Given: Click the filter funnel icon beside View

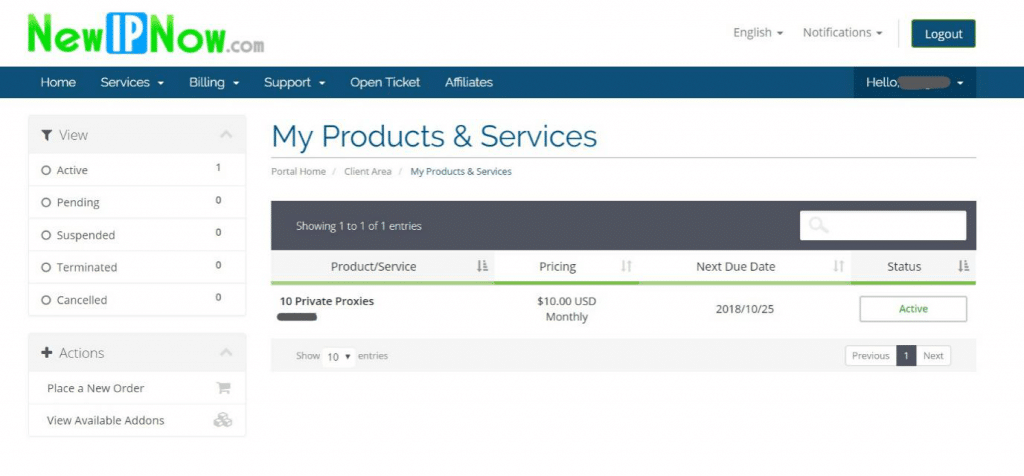Looking at the screenshot, I should click(46, 135).
